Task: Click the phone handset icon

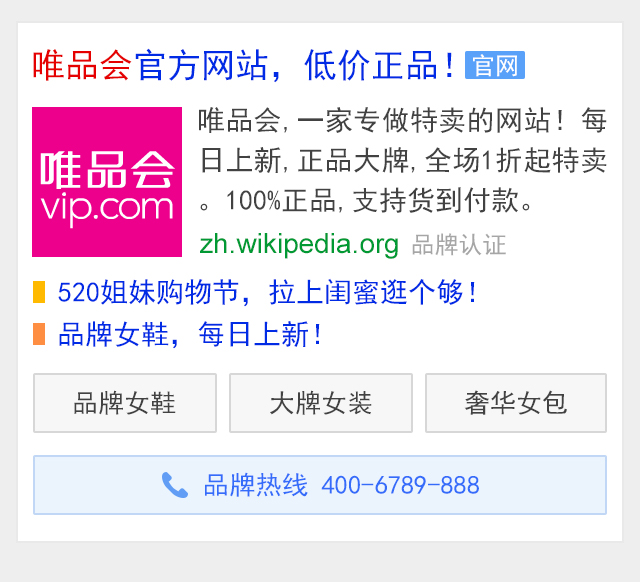Action: click(175, 485)
